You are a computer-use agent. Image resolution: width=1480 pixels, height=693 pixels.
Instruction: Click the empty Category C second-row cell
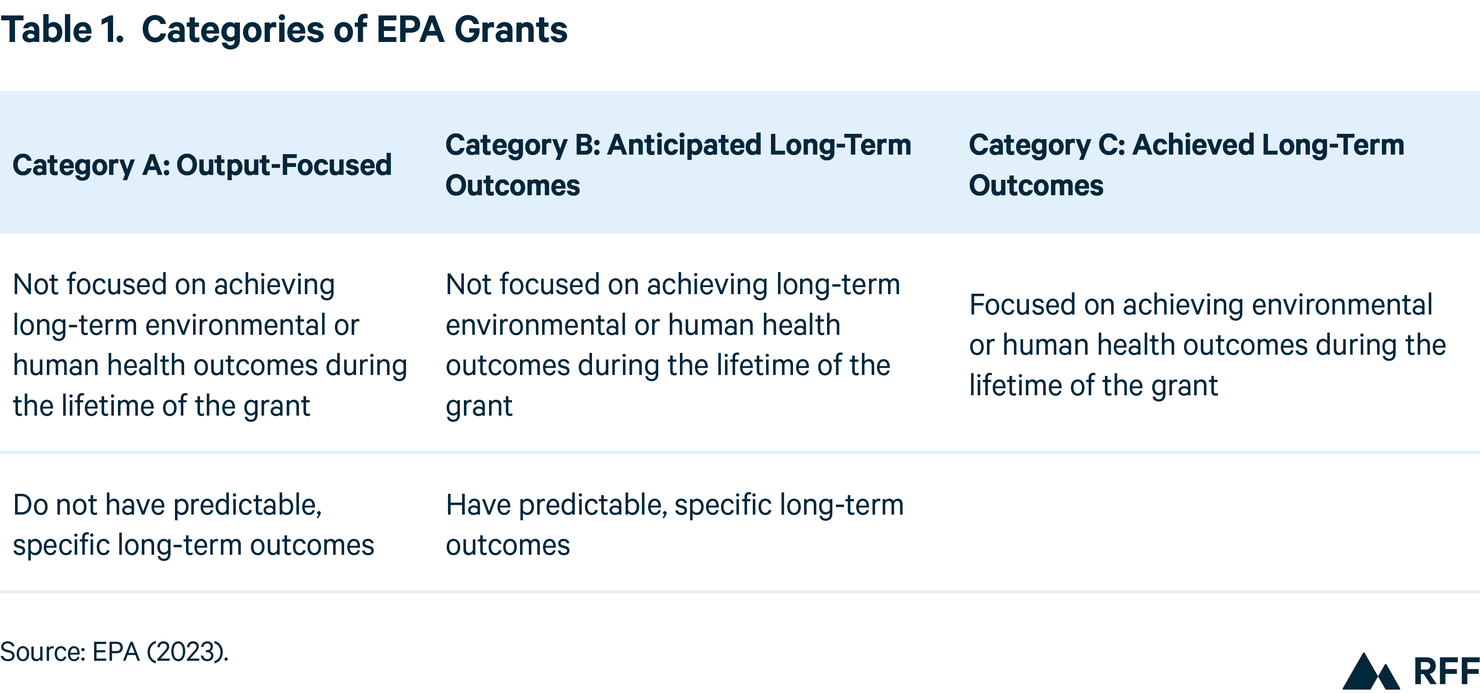coord(1218,523)
